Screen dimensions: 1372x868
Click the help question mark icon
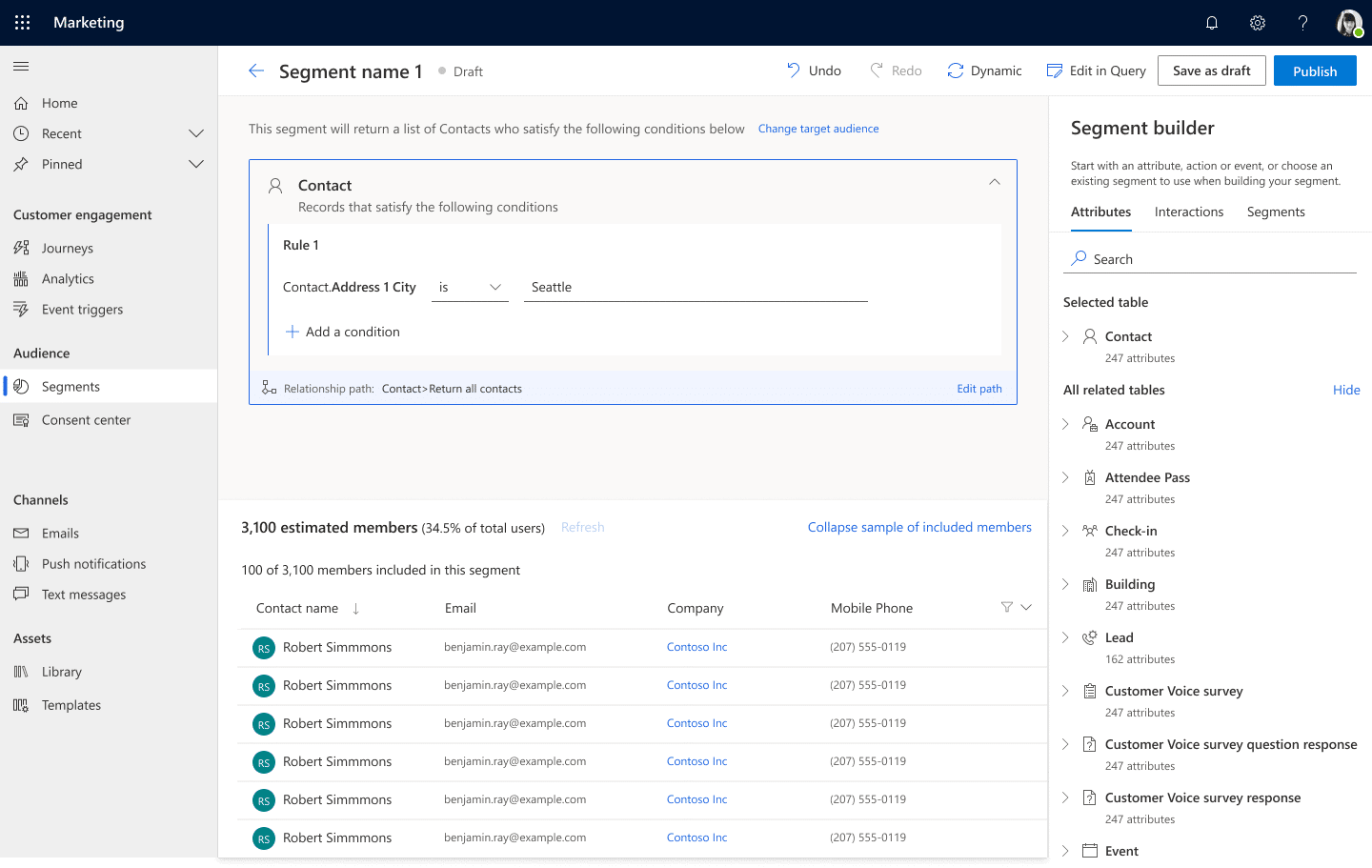tap(1302, 23)
